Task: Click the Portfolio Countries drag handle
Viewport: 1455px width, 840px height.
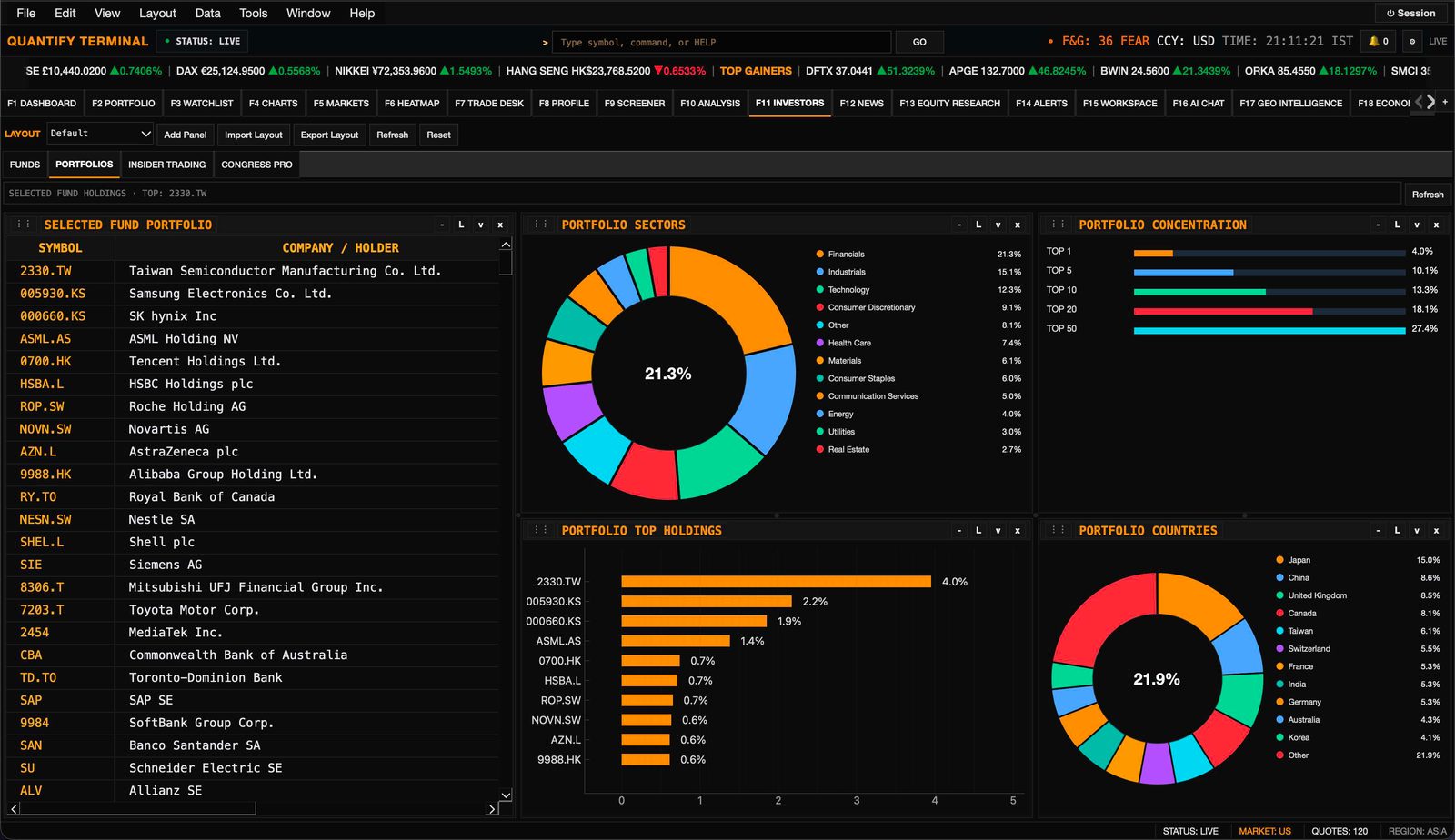Action: [x=1059, y=530]
